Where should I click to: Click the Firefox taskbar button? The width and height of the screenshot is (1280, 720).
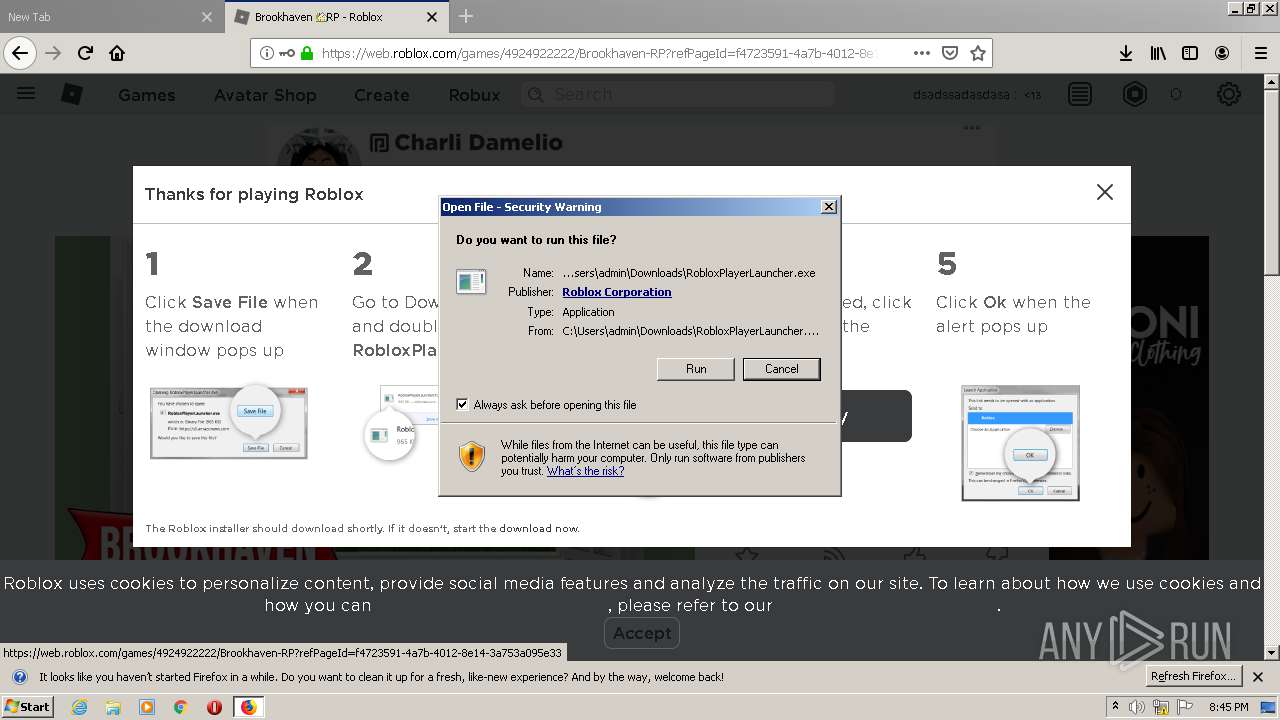pyautogui.click(x=248, y=707)
